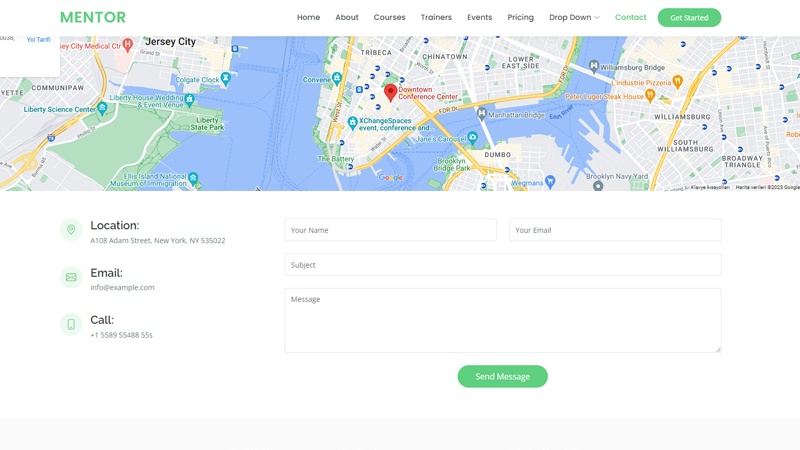800x450 pixels.
Task: Click the Call phone icon
Action: (x=71, y=324)
